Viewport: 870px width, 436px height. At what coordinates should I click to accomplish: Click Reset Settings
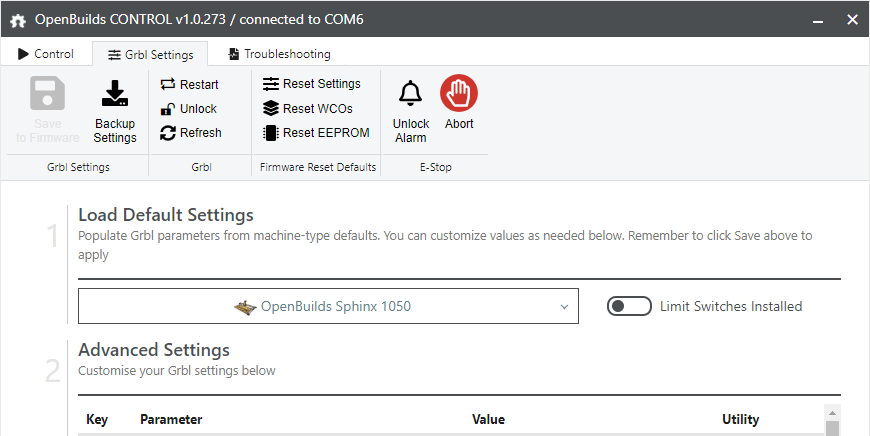pos(312,84)
